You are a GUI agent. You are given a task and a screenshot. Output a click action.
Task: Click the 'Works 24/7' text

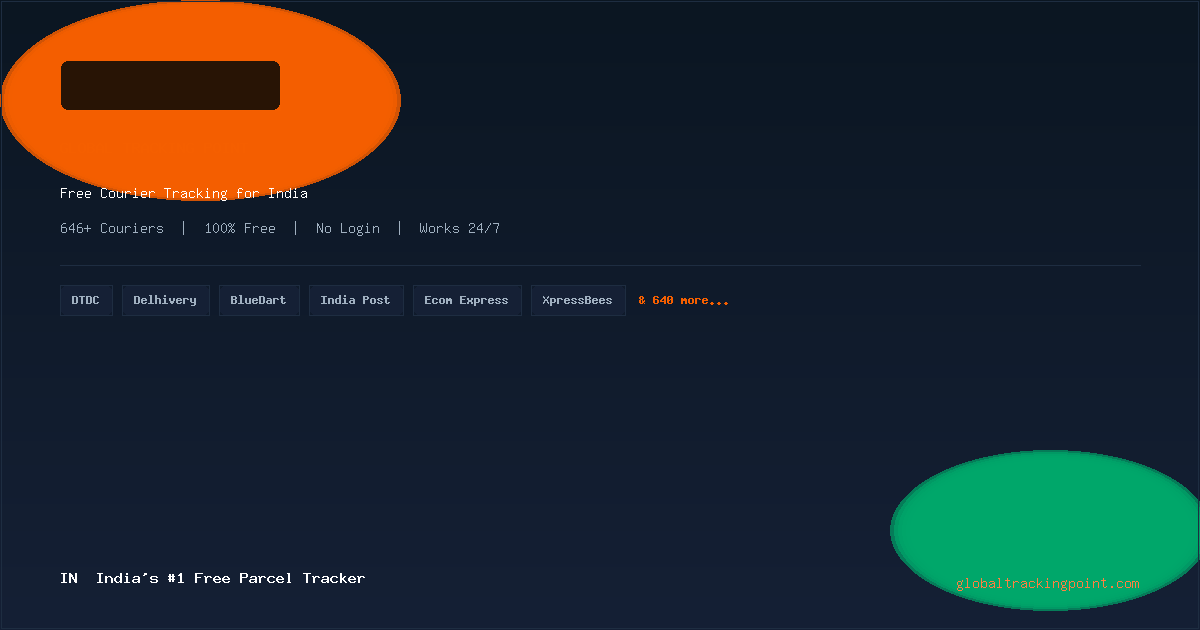click(x=460, y=228)
